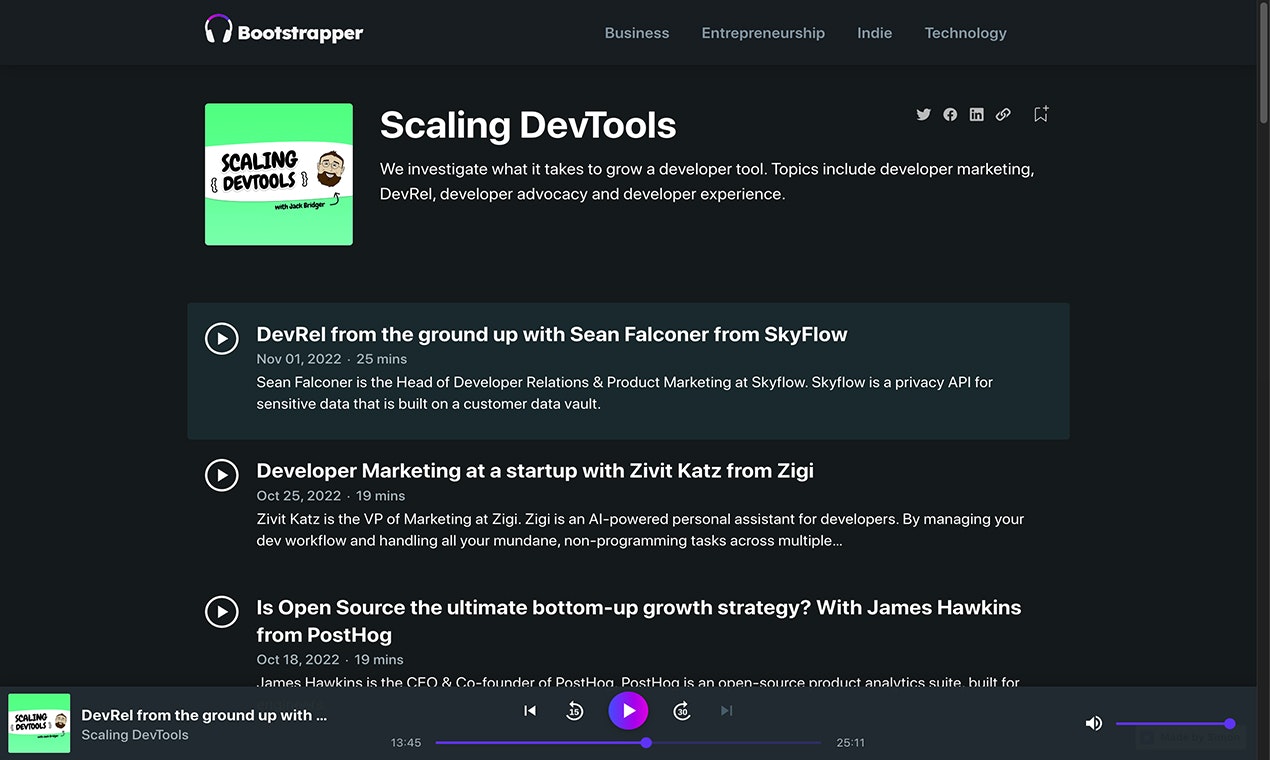Click the Zivit Katz episode description

pyautogui.click(x=640, y=530)
